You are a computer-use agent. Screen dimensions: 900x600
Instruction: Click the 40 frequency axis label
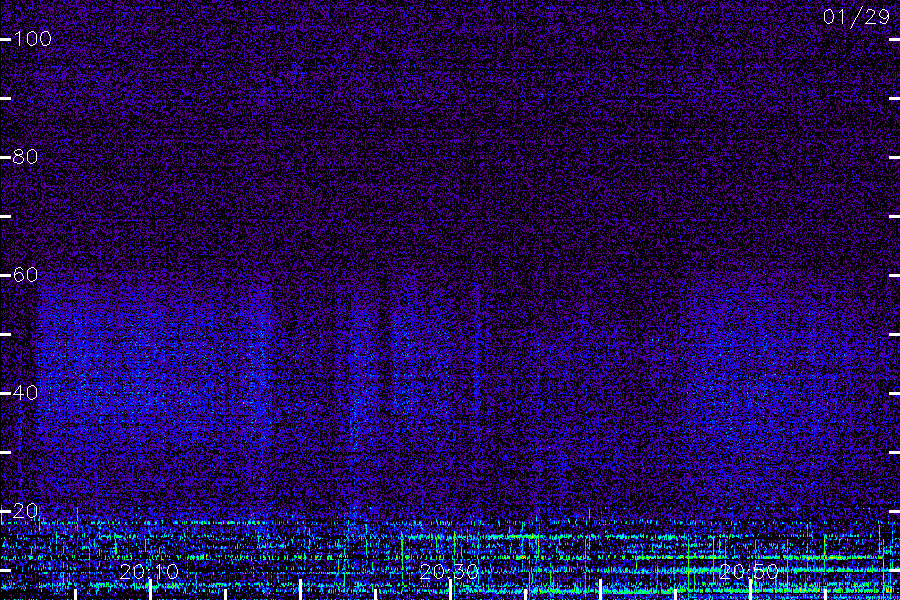tap(25, 393)
